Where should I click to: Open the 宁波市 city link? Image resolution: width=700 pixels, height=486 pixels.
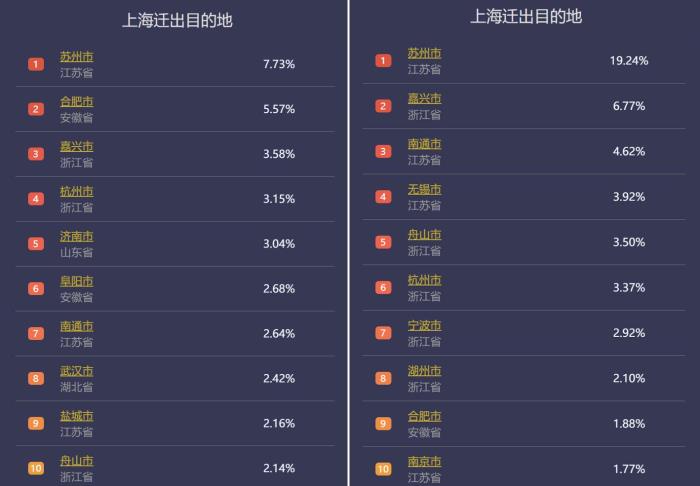(x=424, y=325)
